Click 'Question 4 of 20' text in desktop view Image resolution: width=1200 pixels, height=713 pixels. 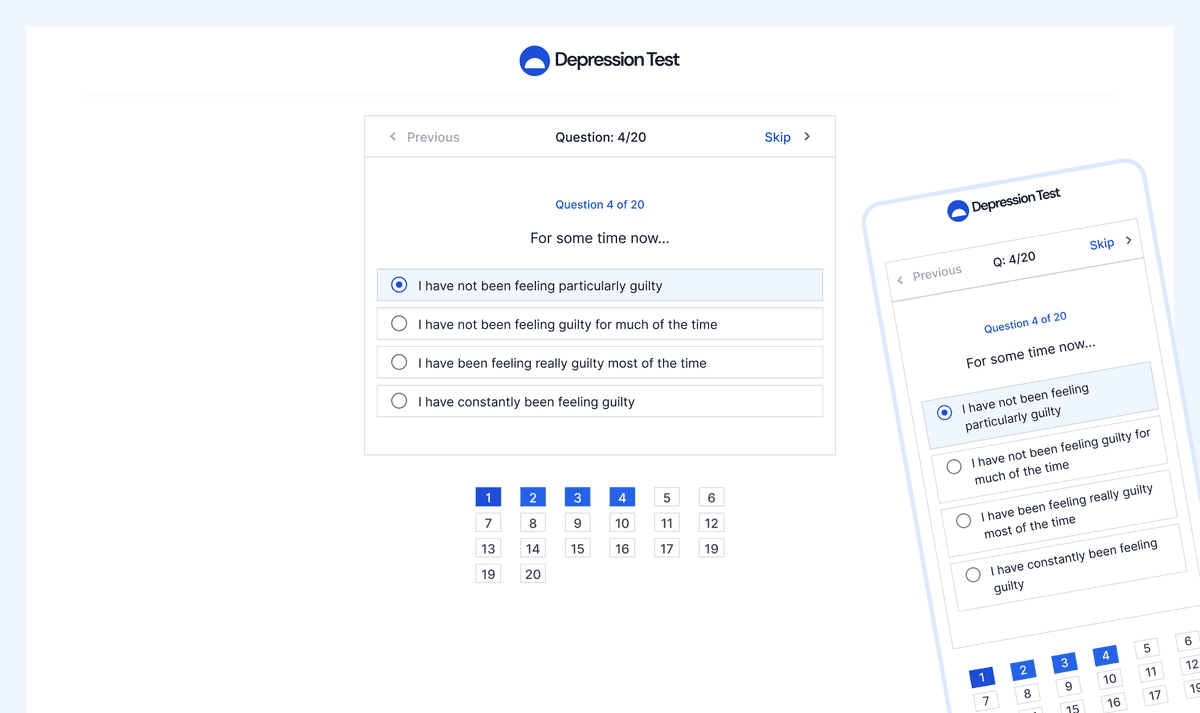pyautogui.click(x=600, y=204)
